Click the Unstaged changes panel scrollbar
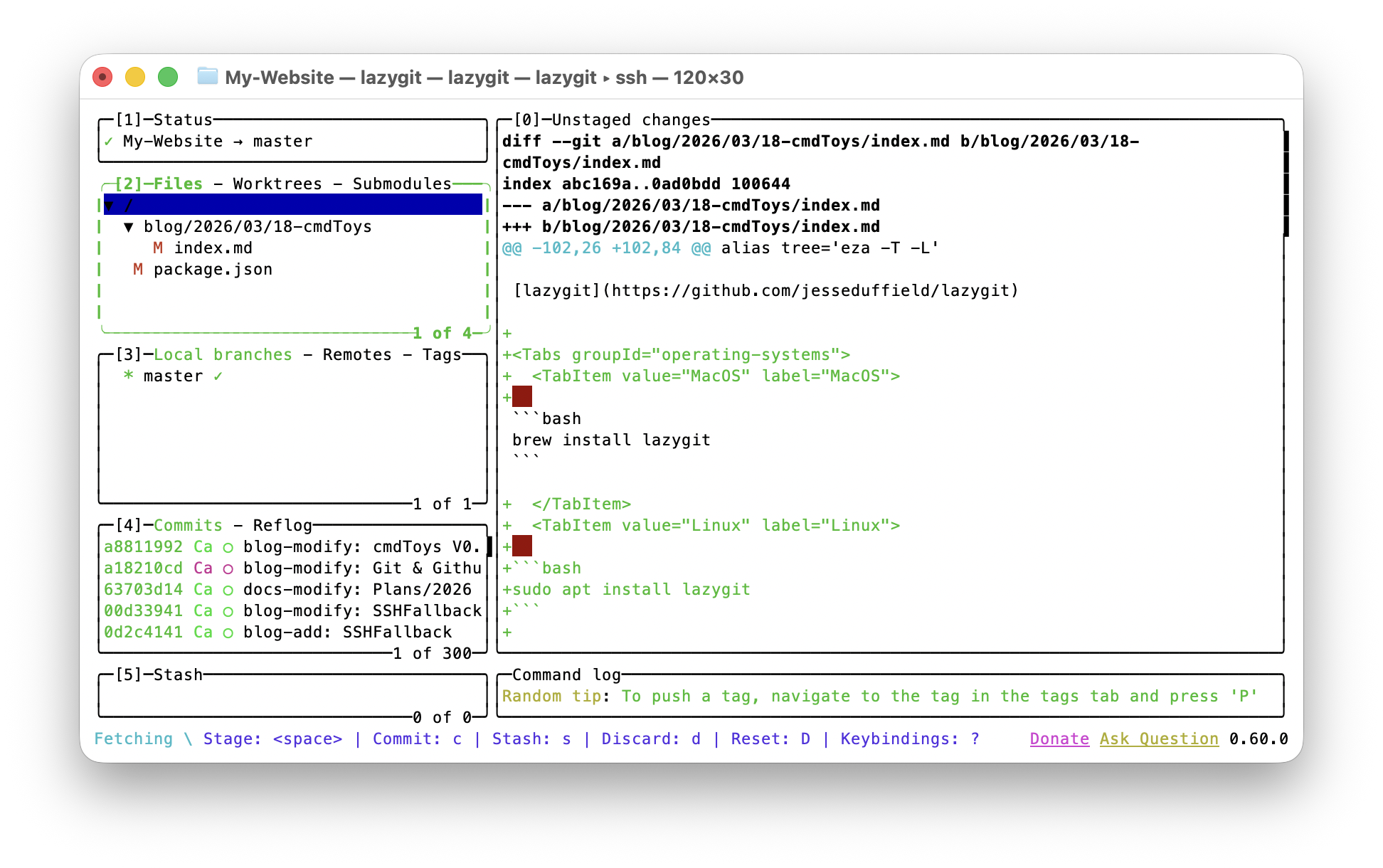This screenshot has height=868, width=1383. (x=1286, y=184)
